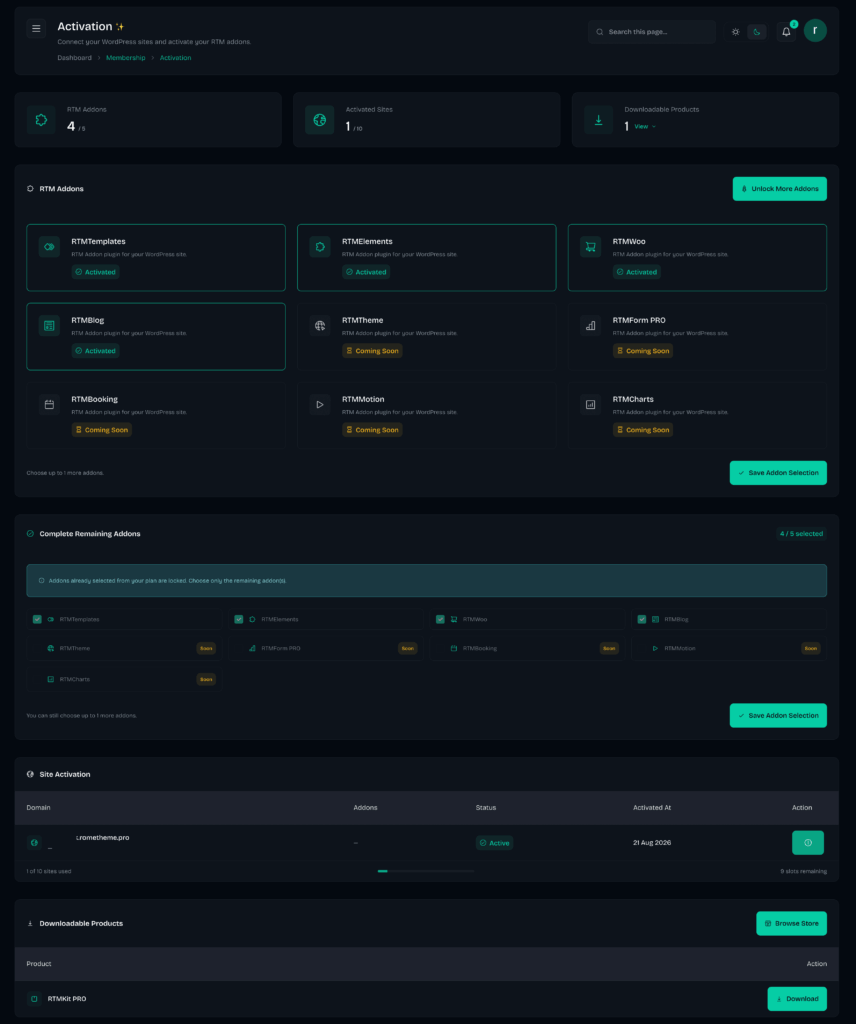The width and height of the screenshot is (856, 1024).
Task: Click the 21 Aug 2026 activation date
Action: [652, 843]
